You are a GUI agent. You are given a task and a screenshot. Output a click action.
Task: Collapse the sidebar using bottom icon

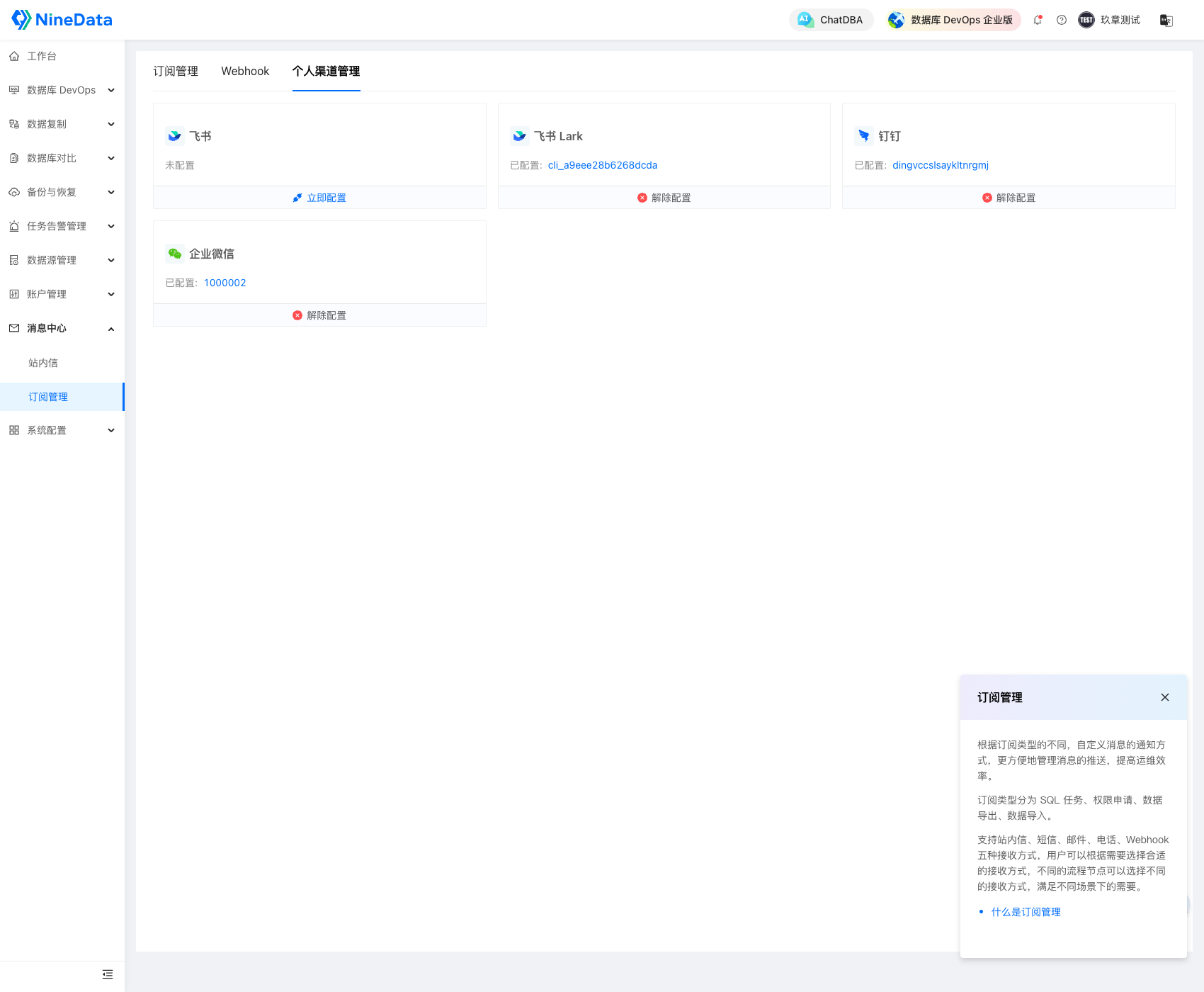click(x=108, y=974)
